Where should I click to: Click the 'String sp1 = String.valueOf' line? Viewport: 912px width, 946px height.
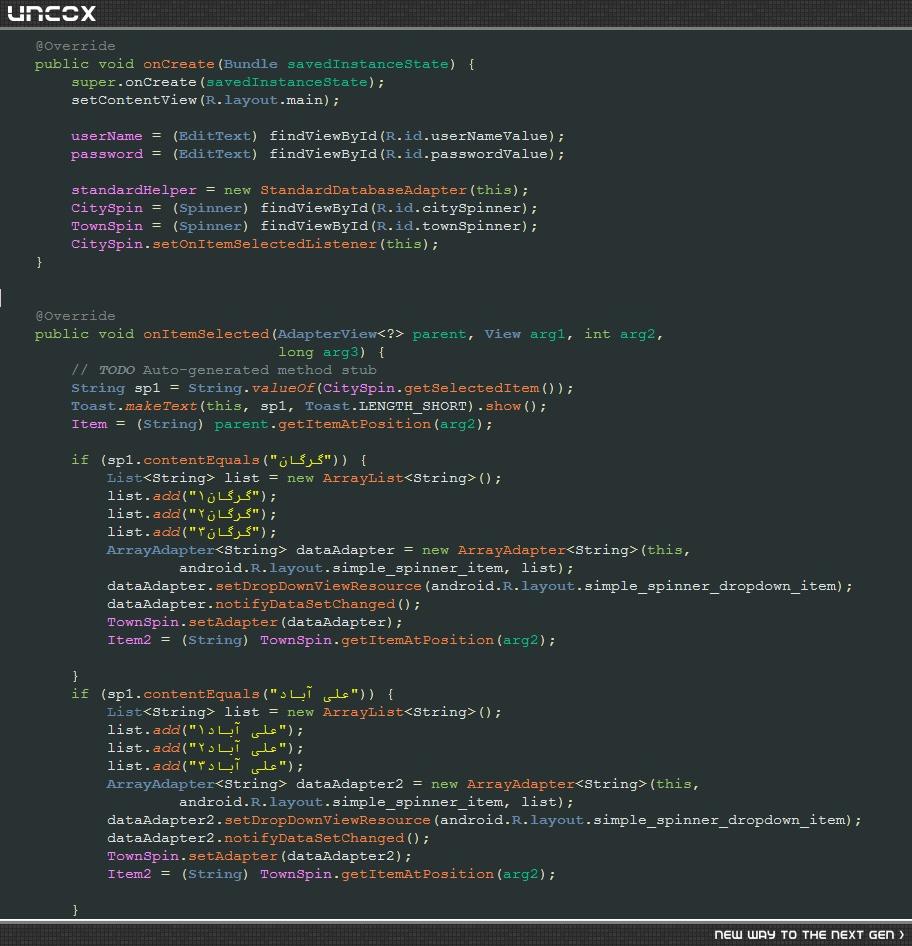pos(322,388)
